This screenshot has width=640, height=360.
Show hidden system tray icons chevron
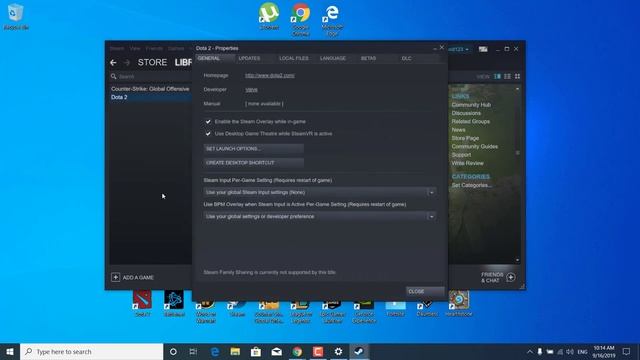point(529,351)
